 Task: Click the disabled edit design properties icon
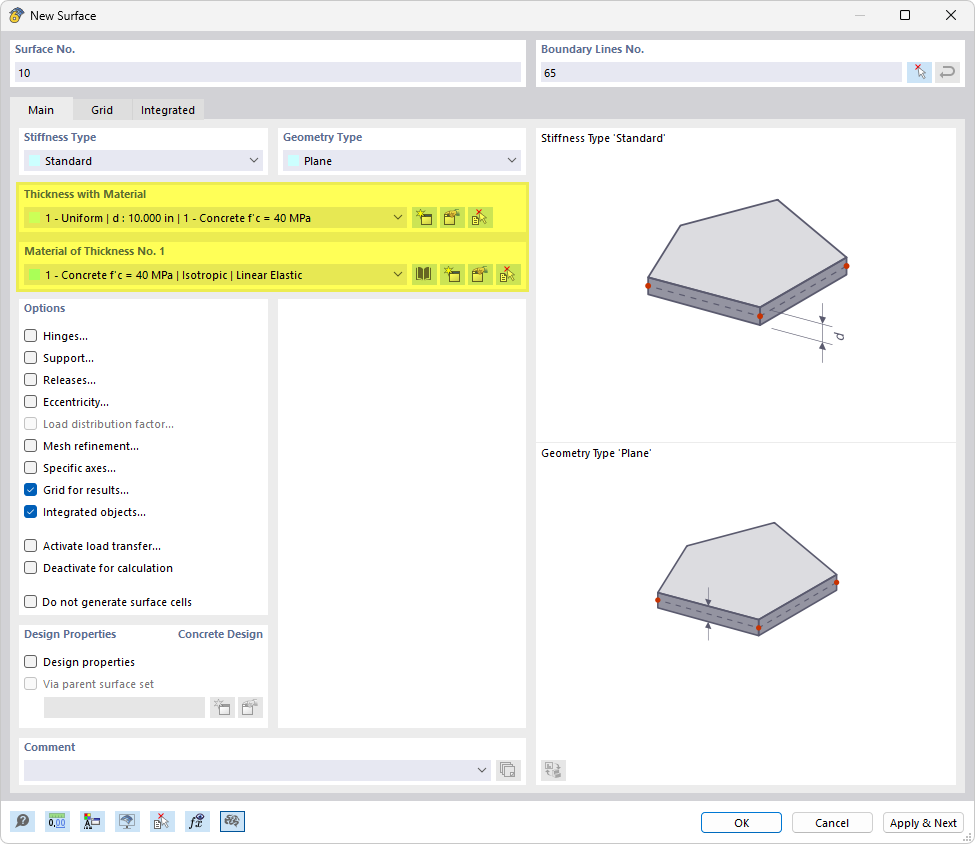[x=250, y=707]
